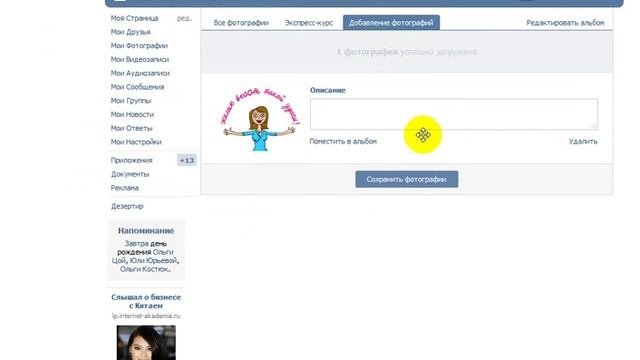Screen dimensions: 640x360
Task: Click the ip.internet-akademia.ru ad address
Action: [146, 316]
